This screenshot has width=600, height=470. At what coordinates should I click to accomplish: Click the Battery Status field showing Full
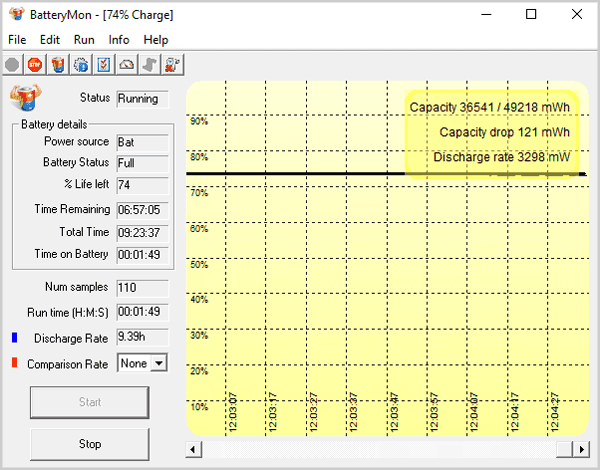[x=142, y=163]
